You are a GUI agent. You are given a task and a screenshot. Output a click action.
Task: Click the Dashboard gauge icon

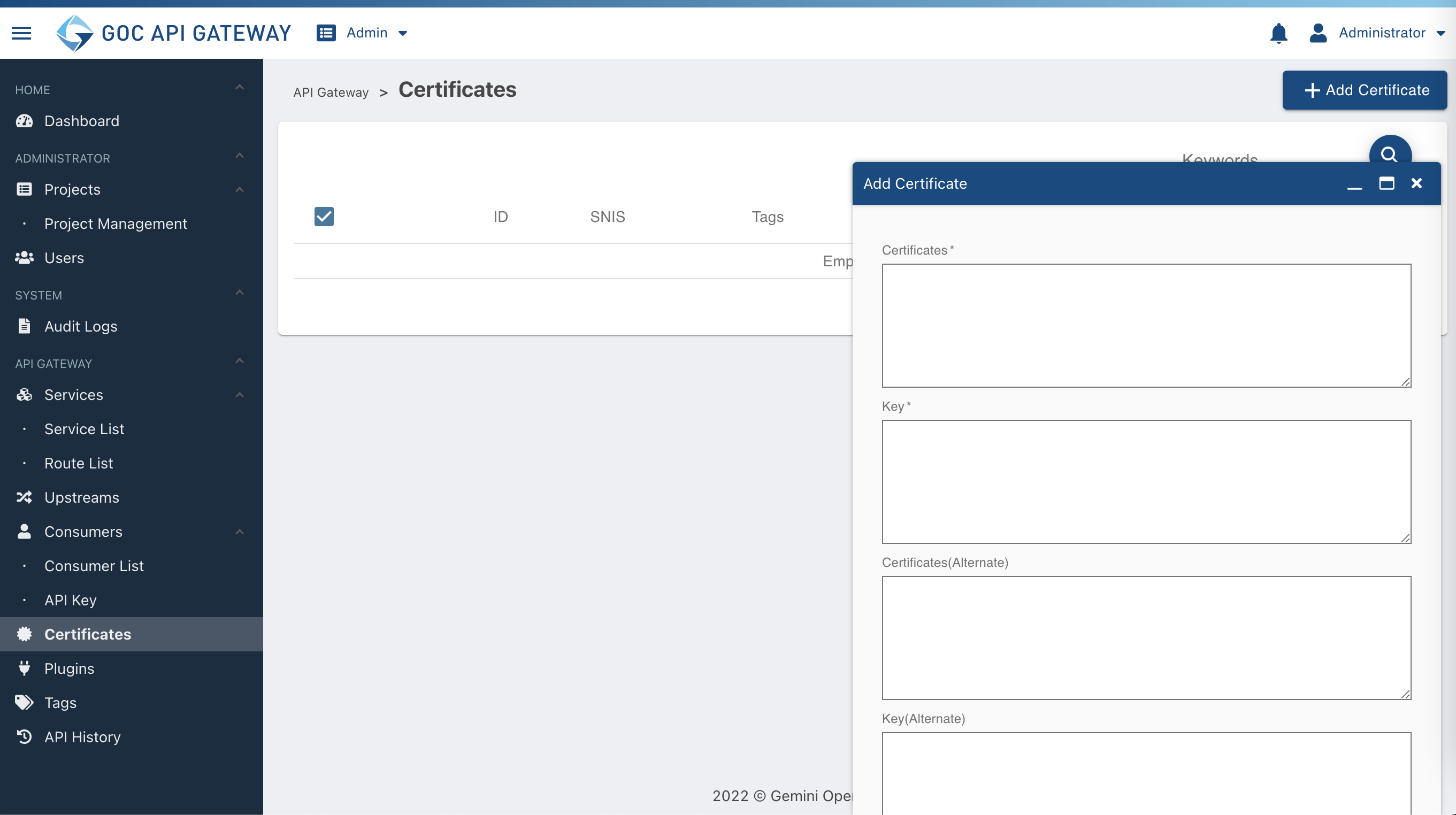(x=24, y=121)
